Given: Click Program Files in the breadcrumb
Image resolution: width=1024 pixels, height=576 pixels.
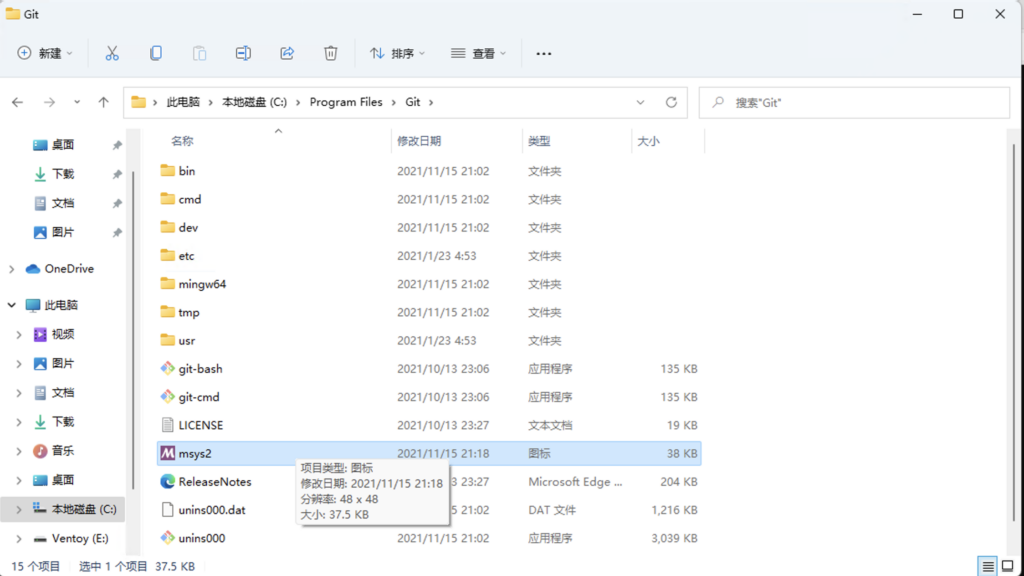Looking at the screenshot, I should (346, 103).
